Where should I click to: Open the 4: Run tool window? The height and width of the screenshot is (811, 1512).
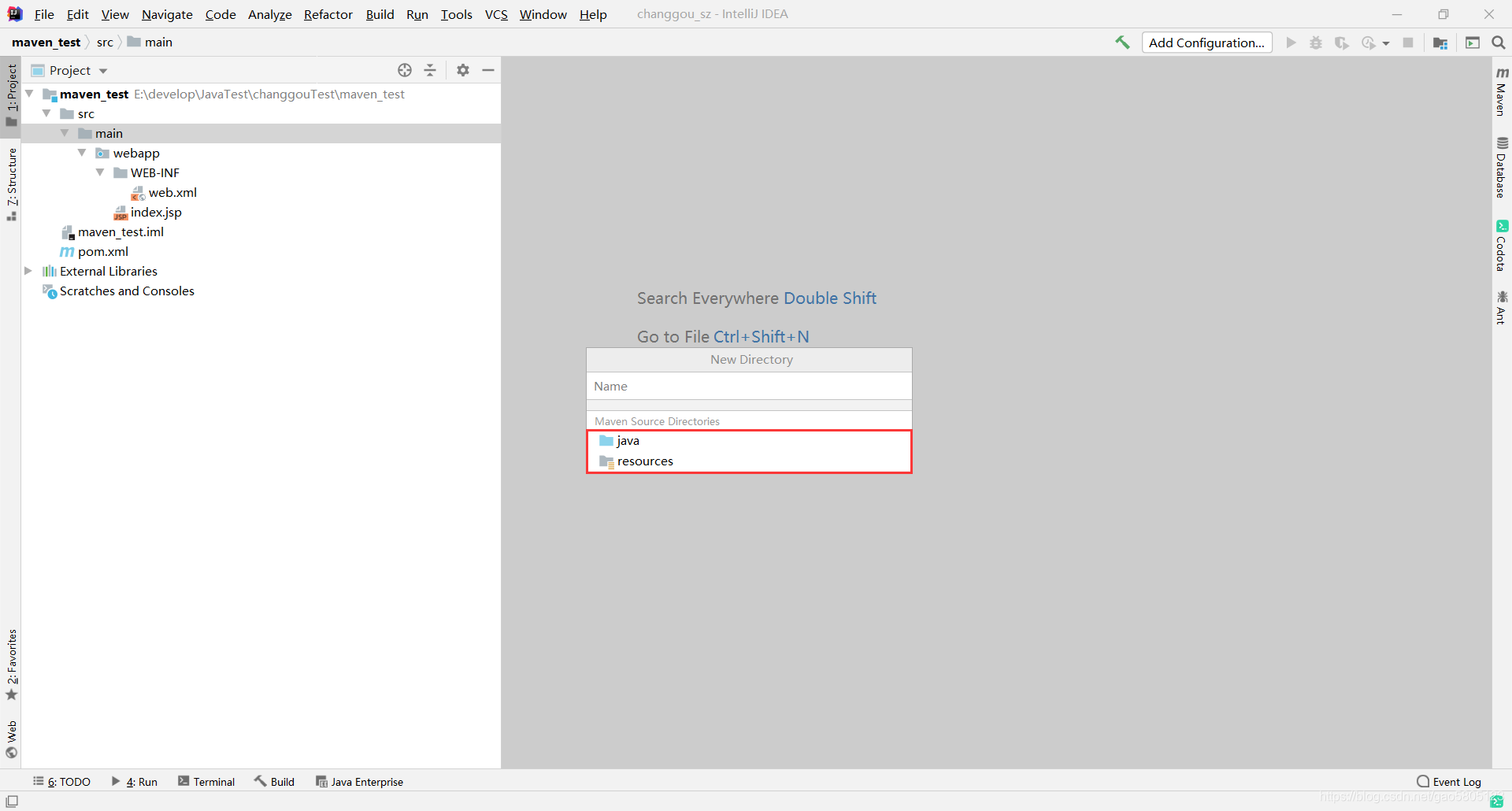[x=135, y=782]
